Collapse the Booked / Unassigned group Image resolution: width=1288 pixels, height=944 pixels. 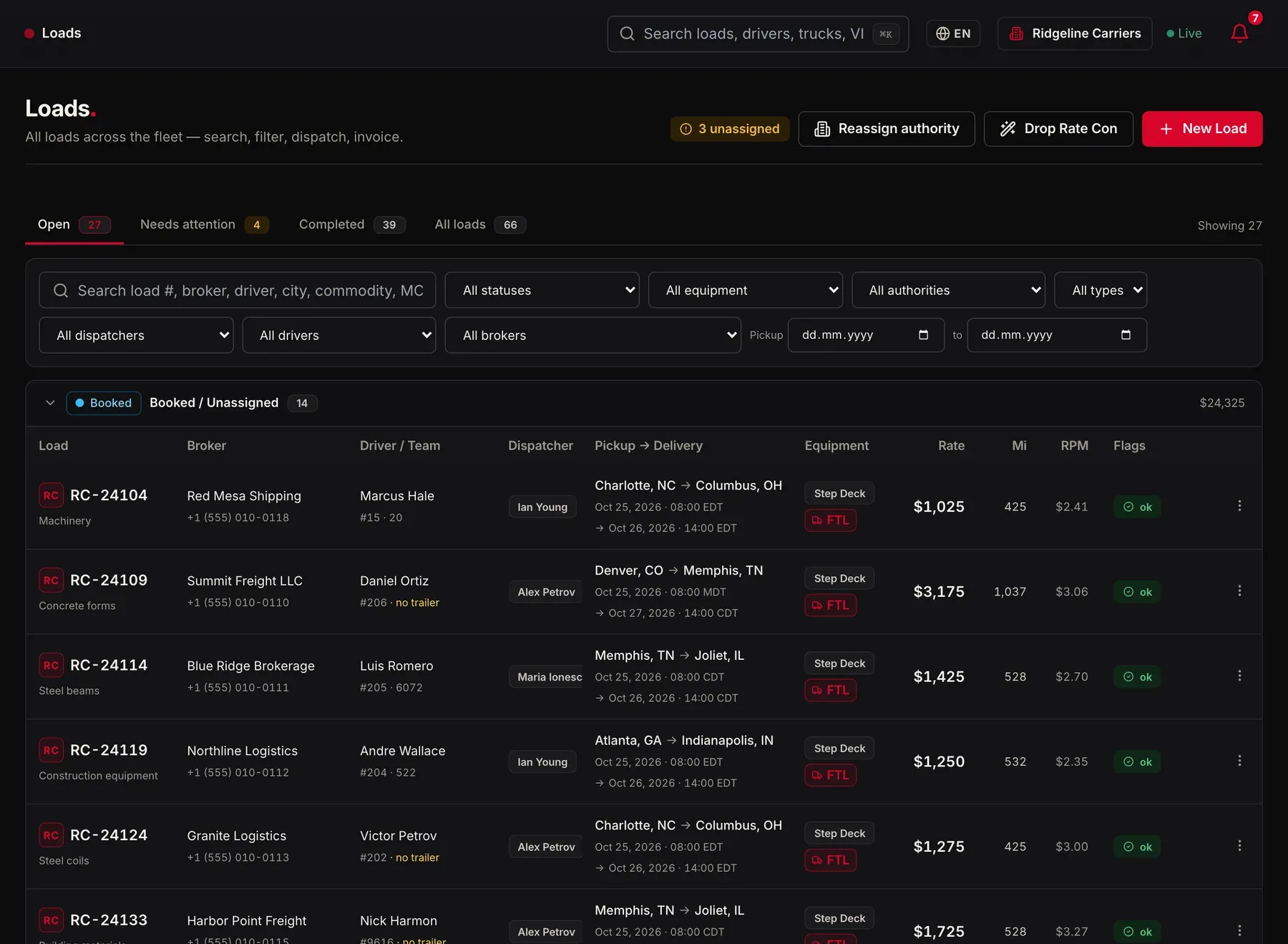[x=50, y=403]
